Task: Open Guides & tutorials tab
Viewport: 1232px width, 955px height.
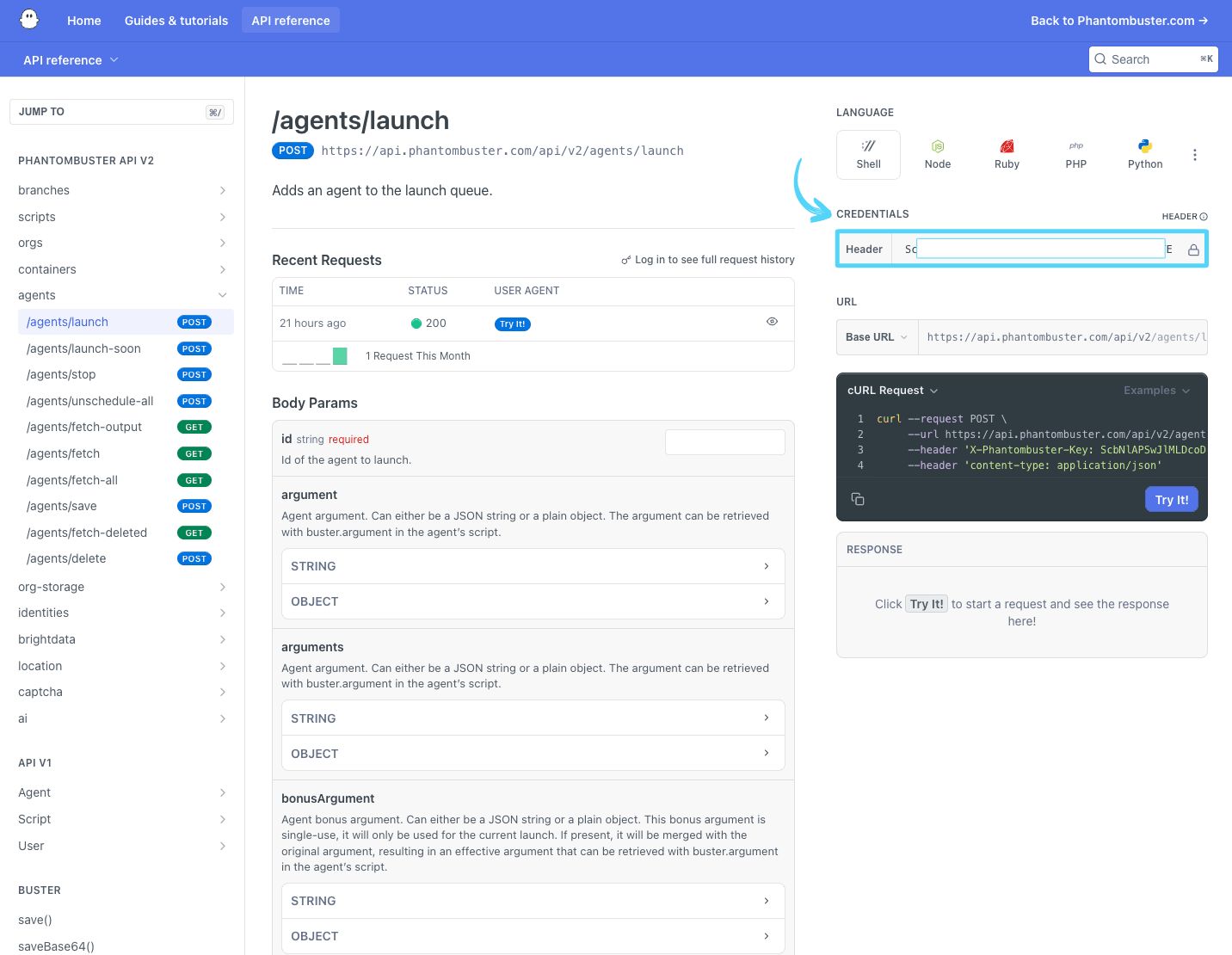Action: point(176,21)
